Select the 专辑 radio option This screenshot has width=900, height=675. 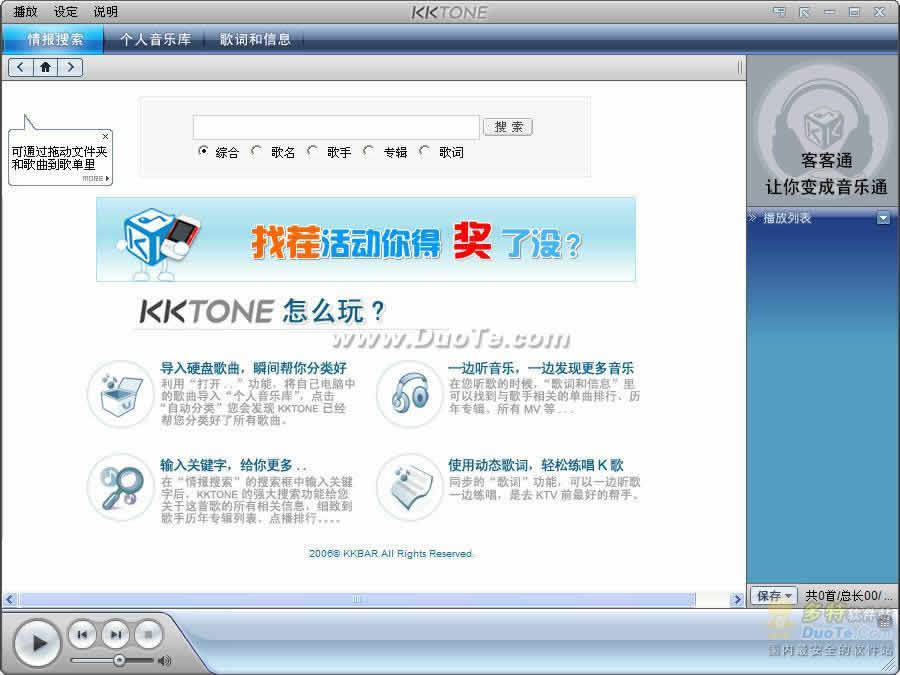[x=369, y=151]
